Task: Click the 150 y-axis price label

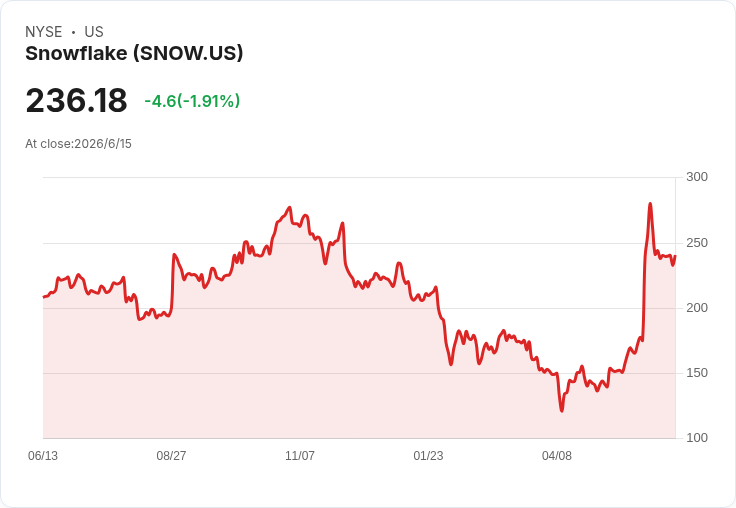Action: [x=697, y=373]
